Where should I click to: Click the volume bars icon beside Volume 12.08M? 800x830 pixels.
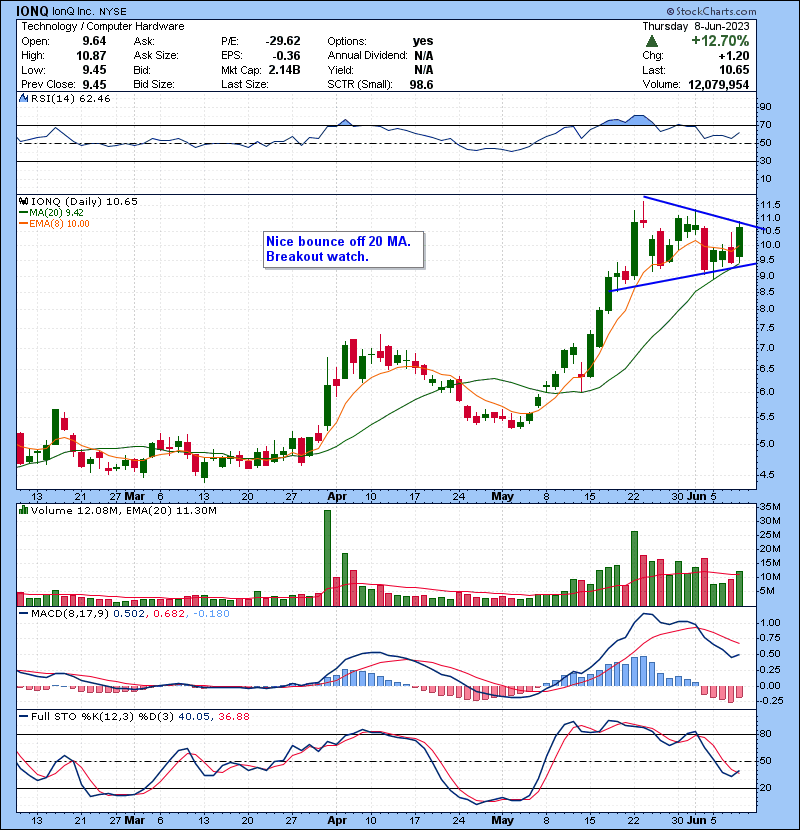tap(23, 510)
